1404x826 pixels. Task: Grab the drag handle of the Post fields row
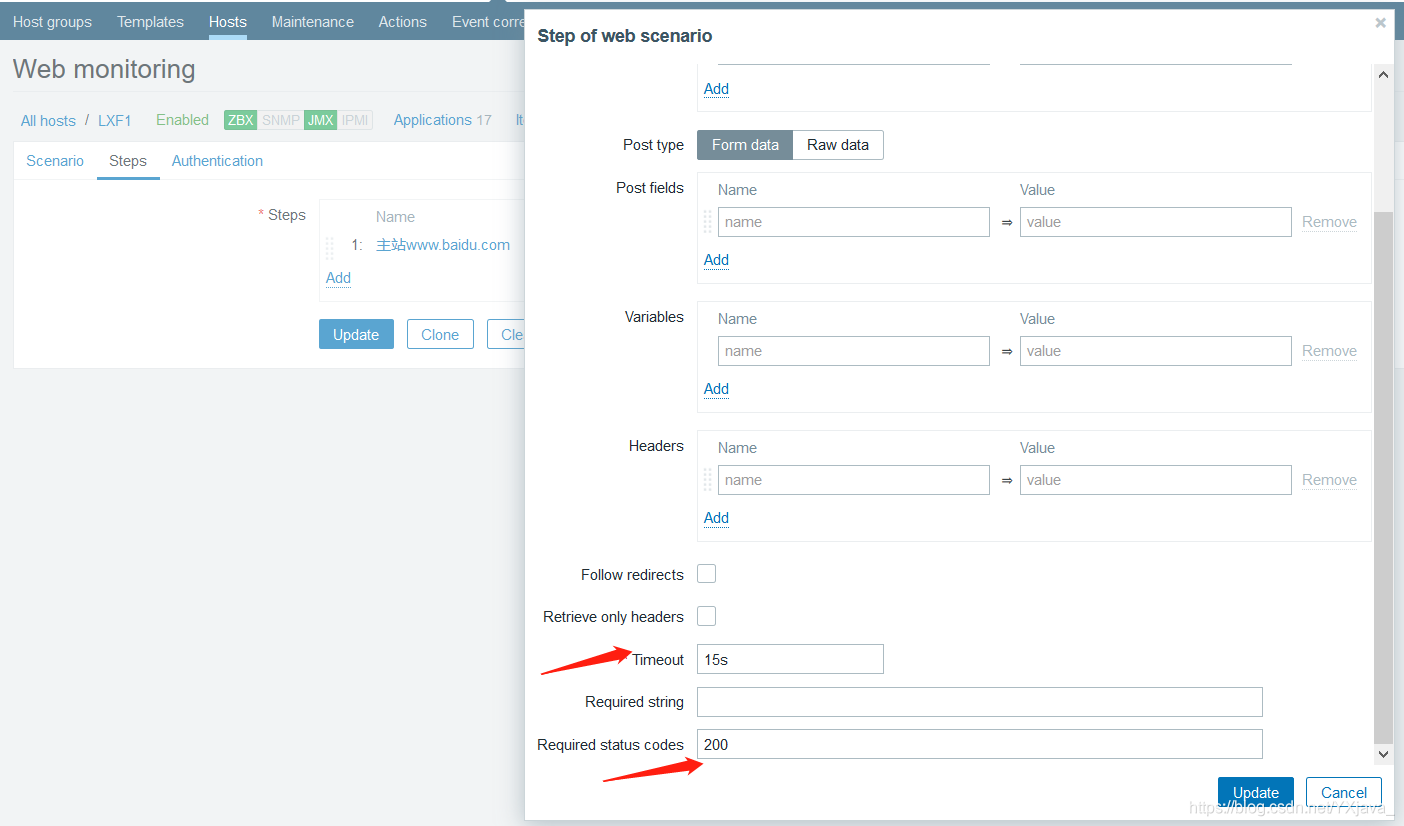708,222
